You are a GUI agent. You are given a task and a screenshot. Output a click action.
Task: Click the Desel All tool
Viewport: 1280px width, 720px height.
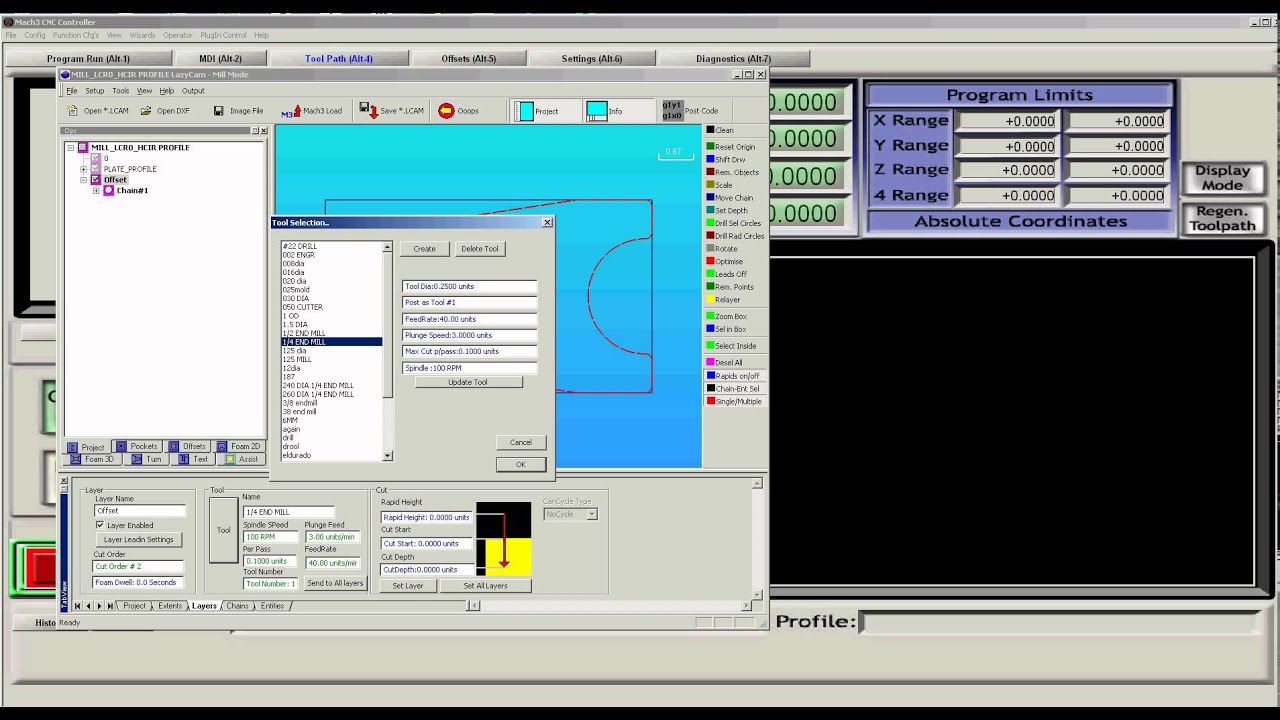pyautogui.click(x=725, y=363)
